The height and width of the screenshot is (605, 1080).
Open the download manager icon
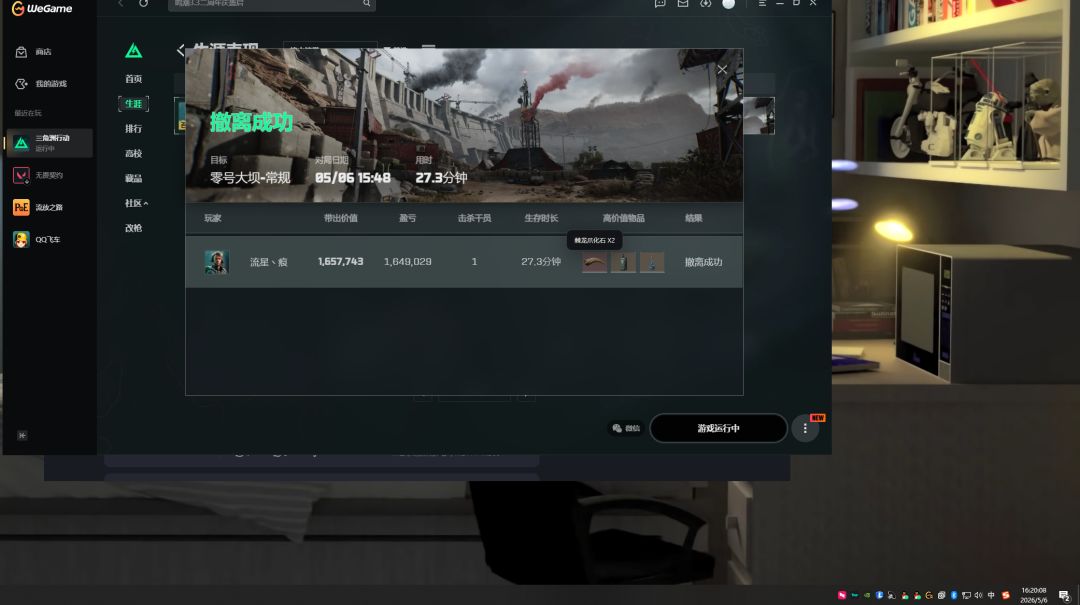tap(705, 3)
